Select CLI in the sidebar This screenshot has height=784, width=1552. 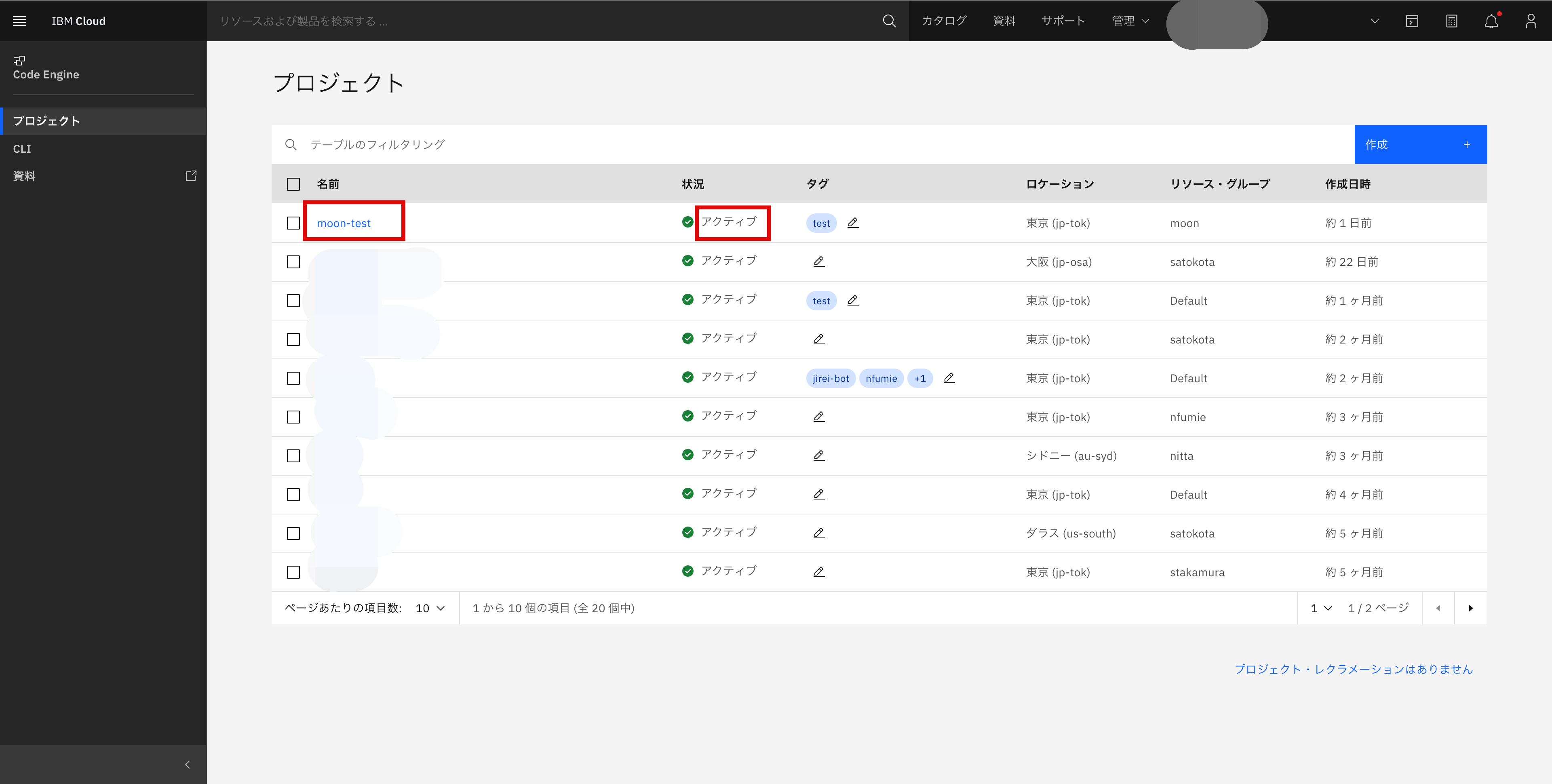[x=22, y=149]
